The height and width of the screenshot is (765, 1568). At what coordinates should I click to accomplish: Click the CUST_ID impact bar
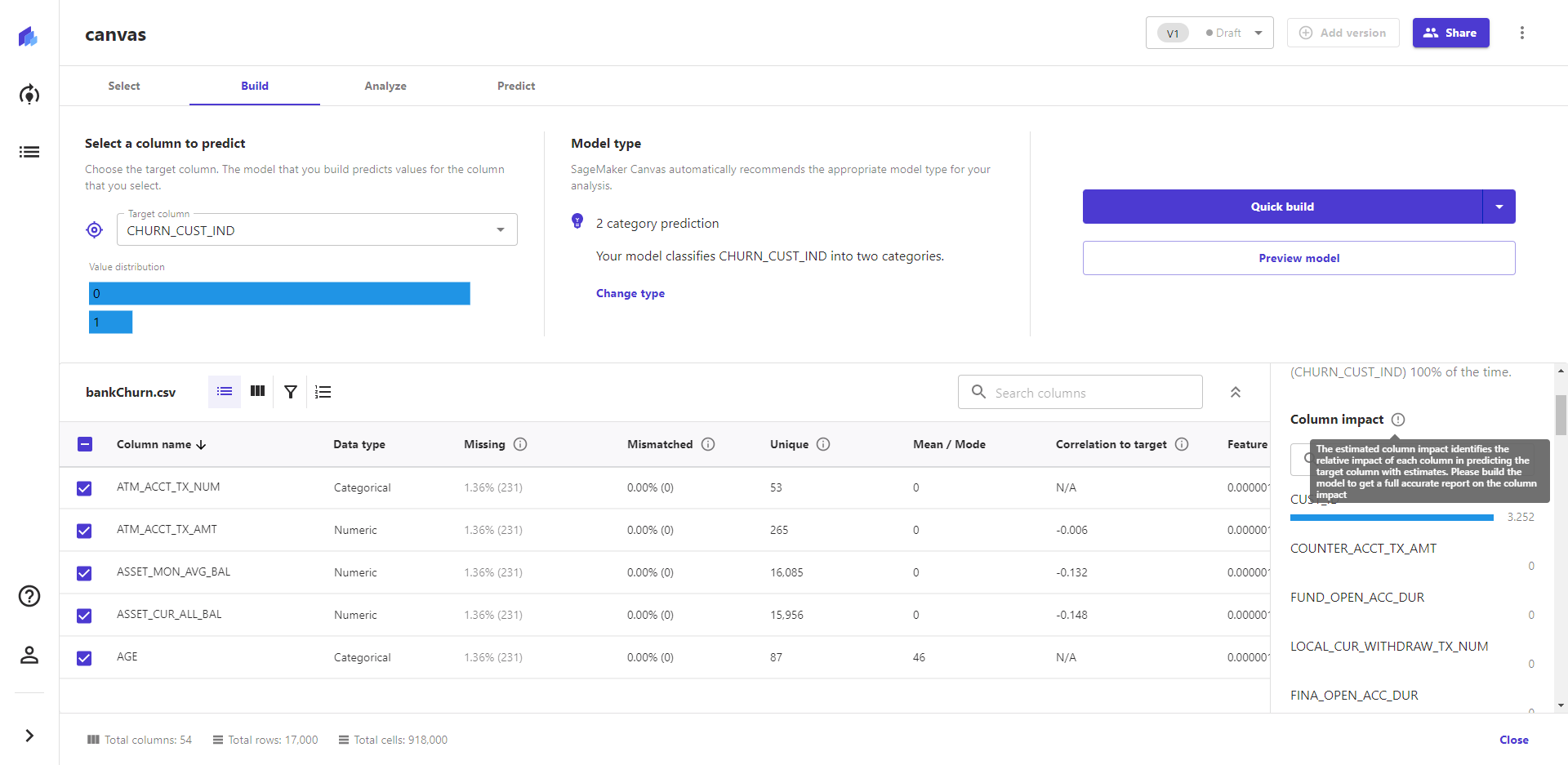pyautogui.click(x=1392, y=518)
